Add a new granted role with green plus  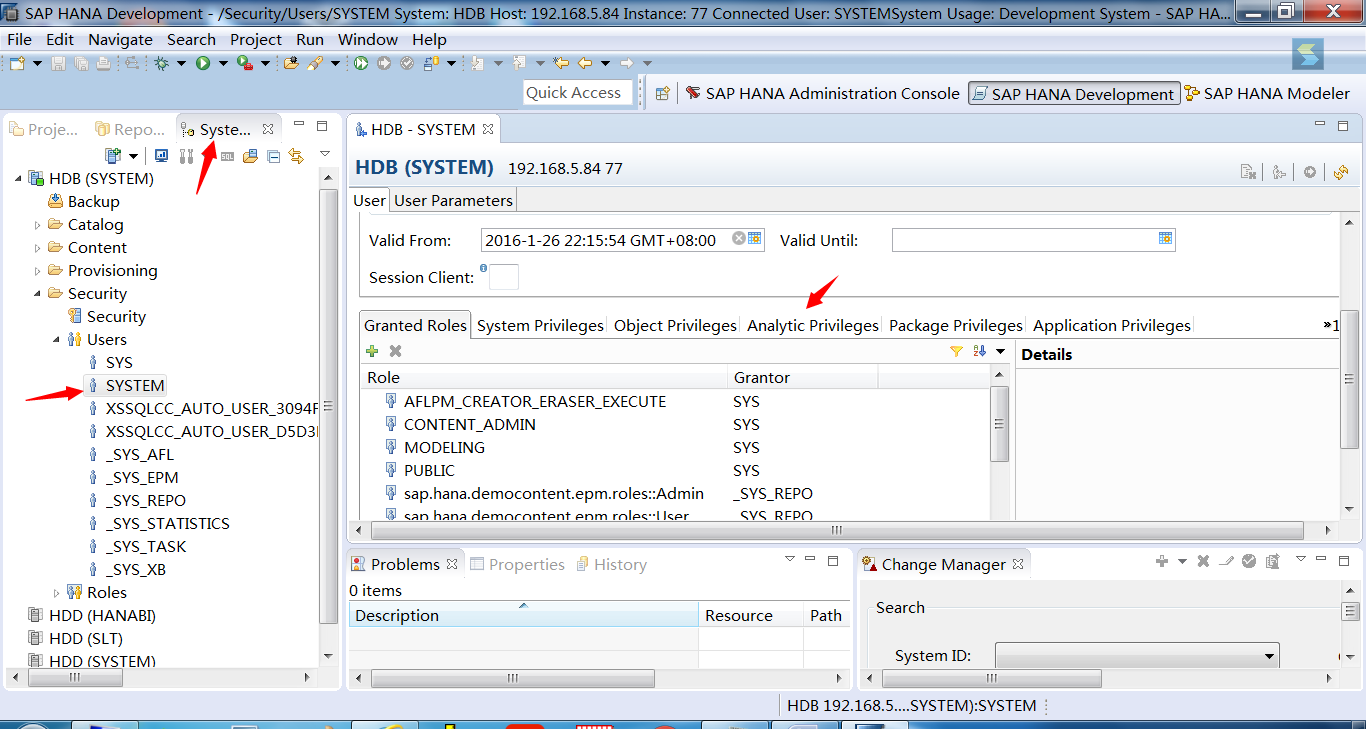371,351
